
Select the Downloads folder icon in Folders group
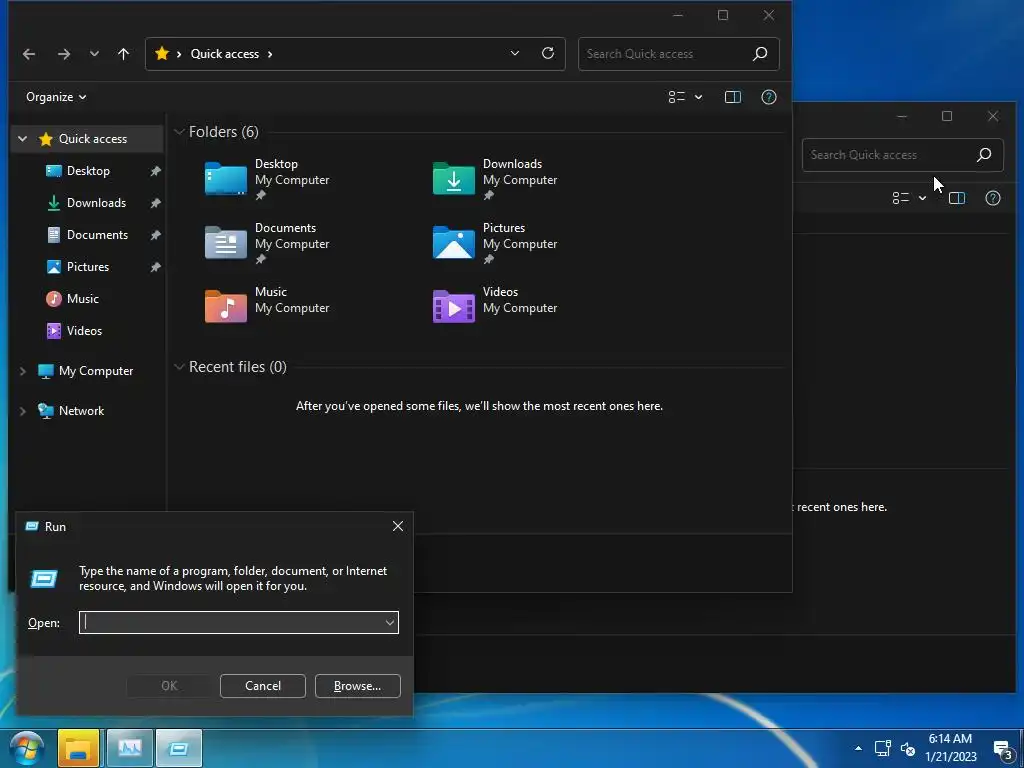tap(453, 178)
